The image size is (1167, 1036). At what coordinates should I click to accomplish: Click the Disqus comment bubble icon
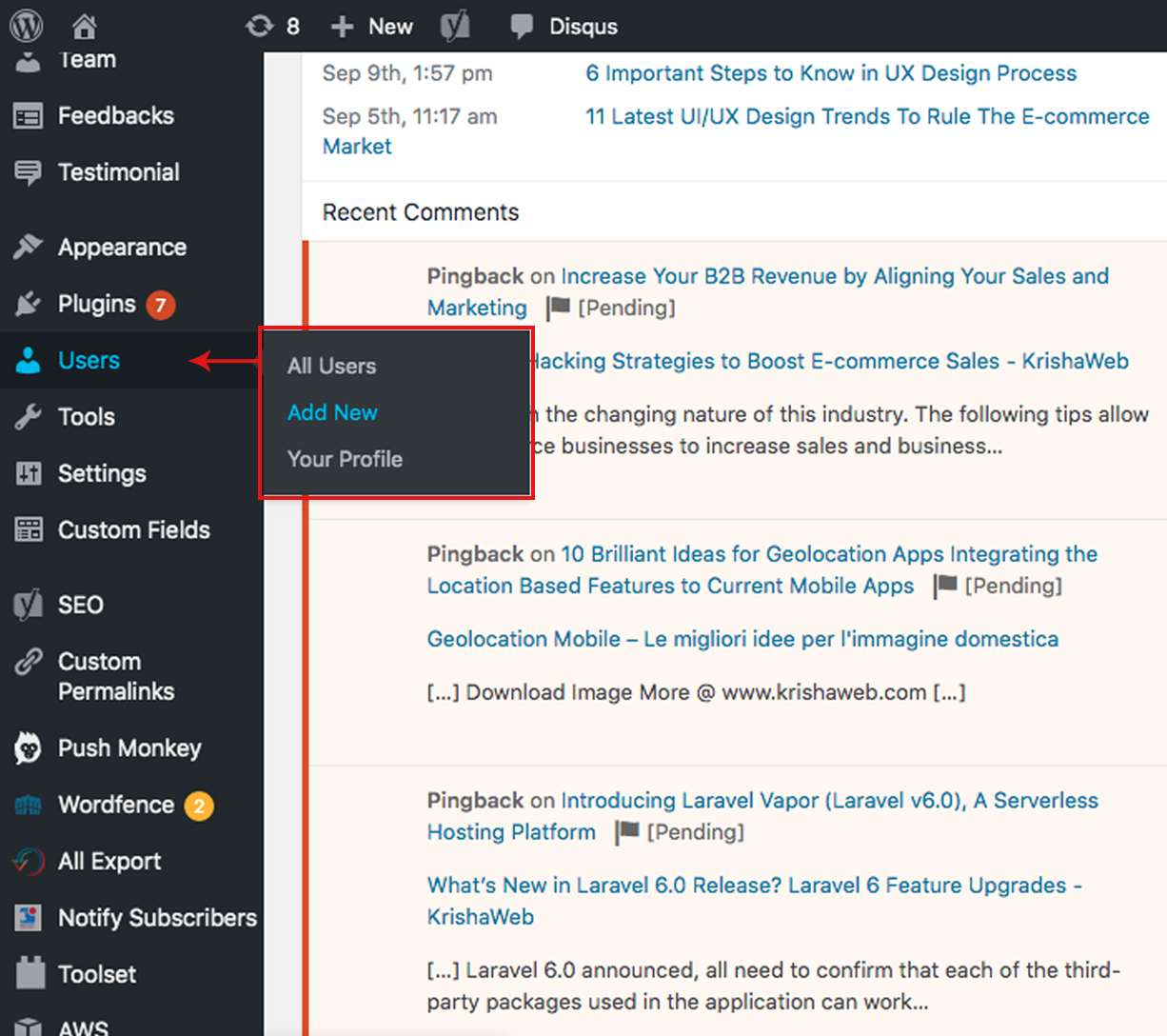522,27
